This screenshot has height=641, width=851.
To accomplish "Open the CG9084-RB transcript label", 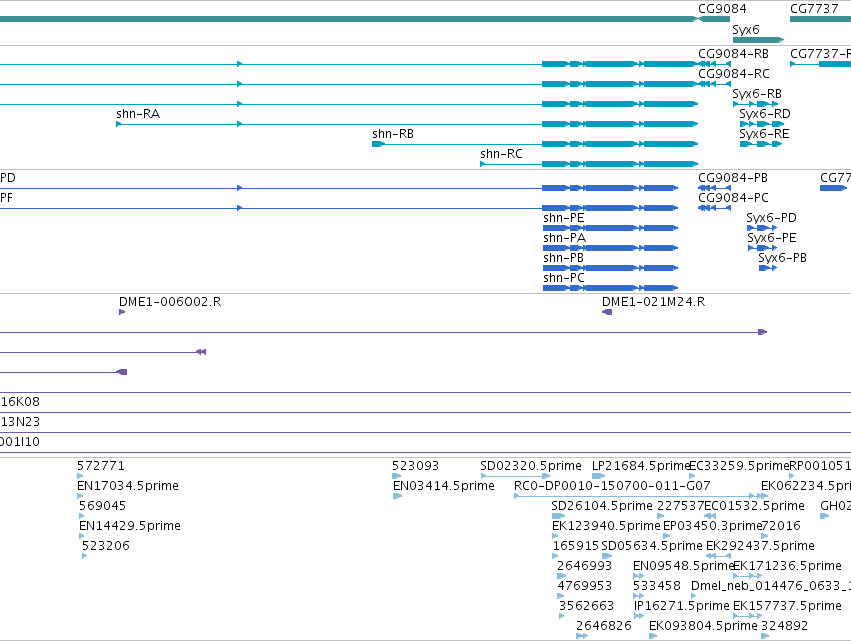I will pos(733,54).
